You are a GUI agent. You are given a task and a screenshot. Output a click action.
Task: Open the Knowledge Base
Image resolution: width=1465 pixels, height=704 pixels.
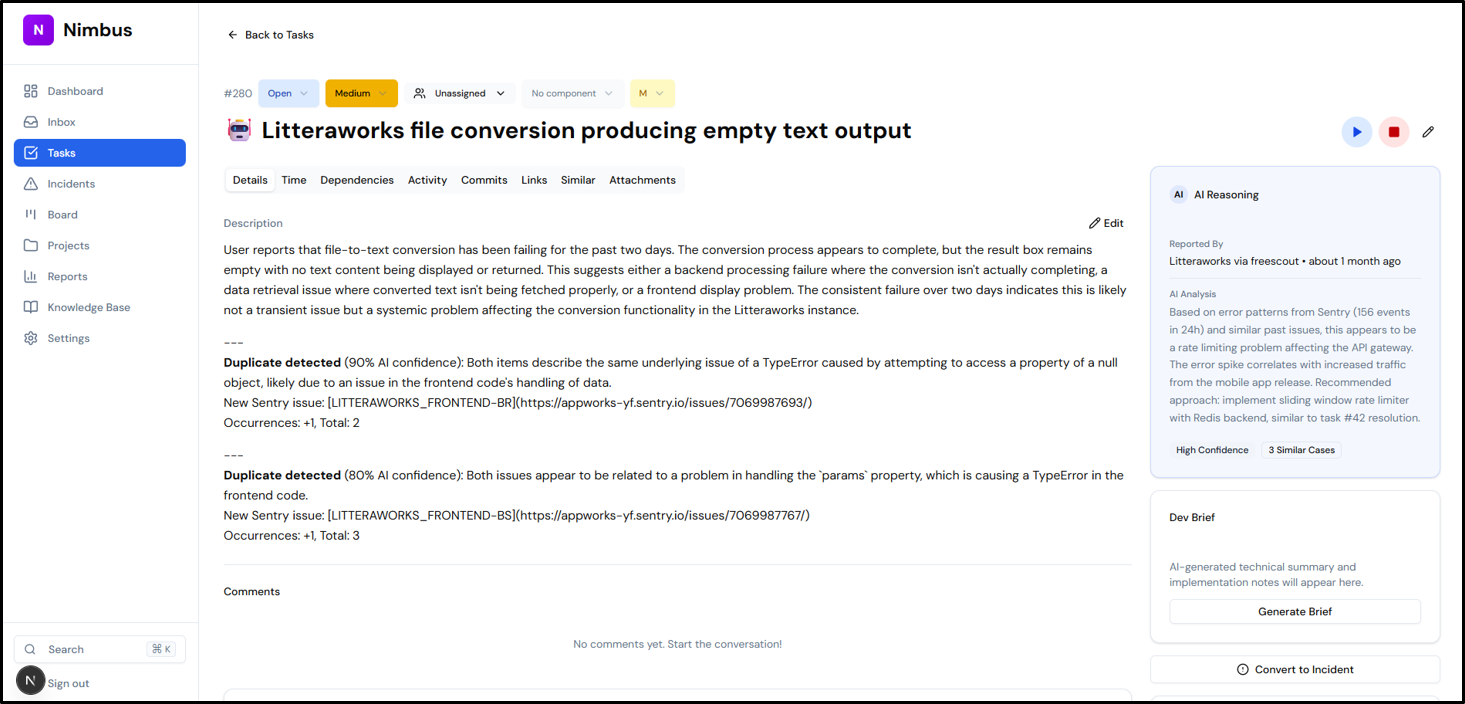tap(89, 307)
